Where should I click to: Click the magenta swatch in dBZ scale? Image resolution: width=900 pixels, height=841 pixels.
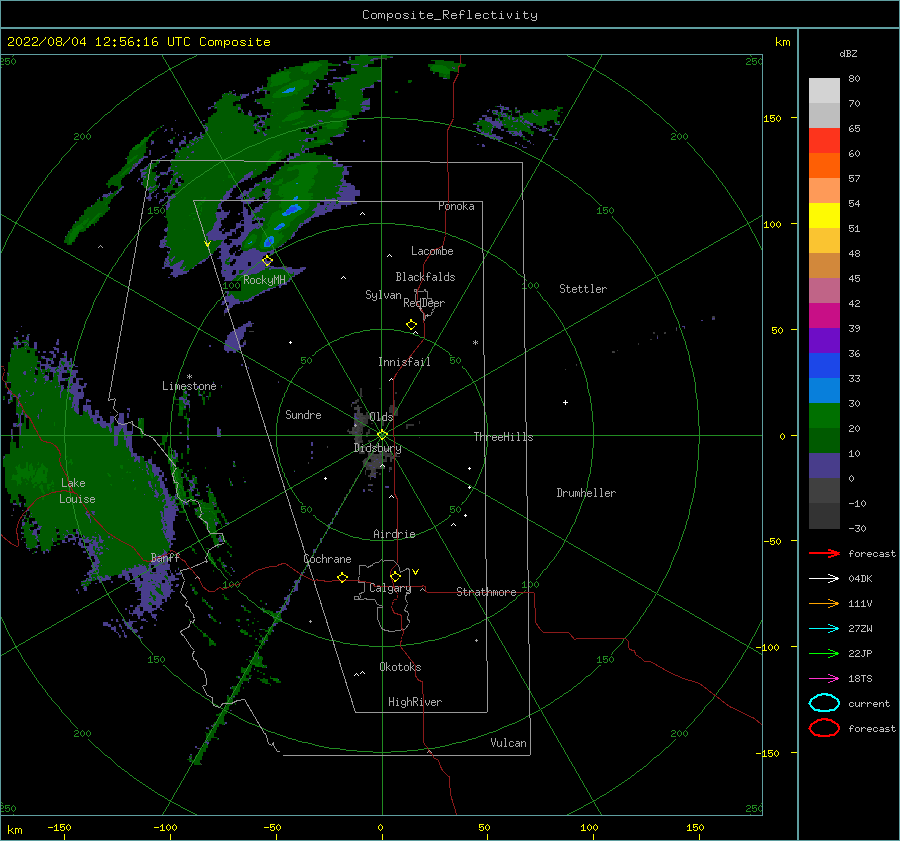tap(824, 316)
